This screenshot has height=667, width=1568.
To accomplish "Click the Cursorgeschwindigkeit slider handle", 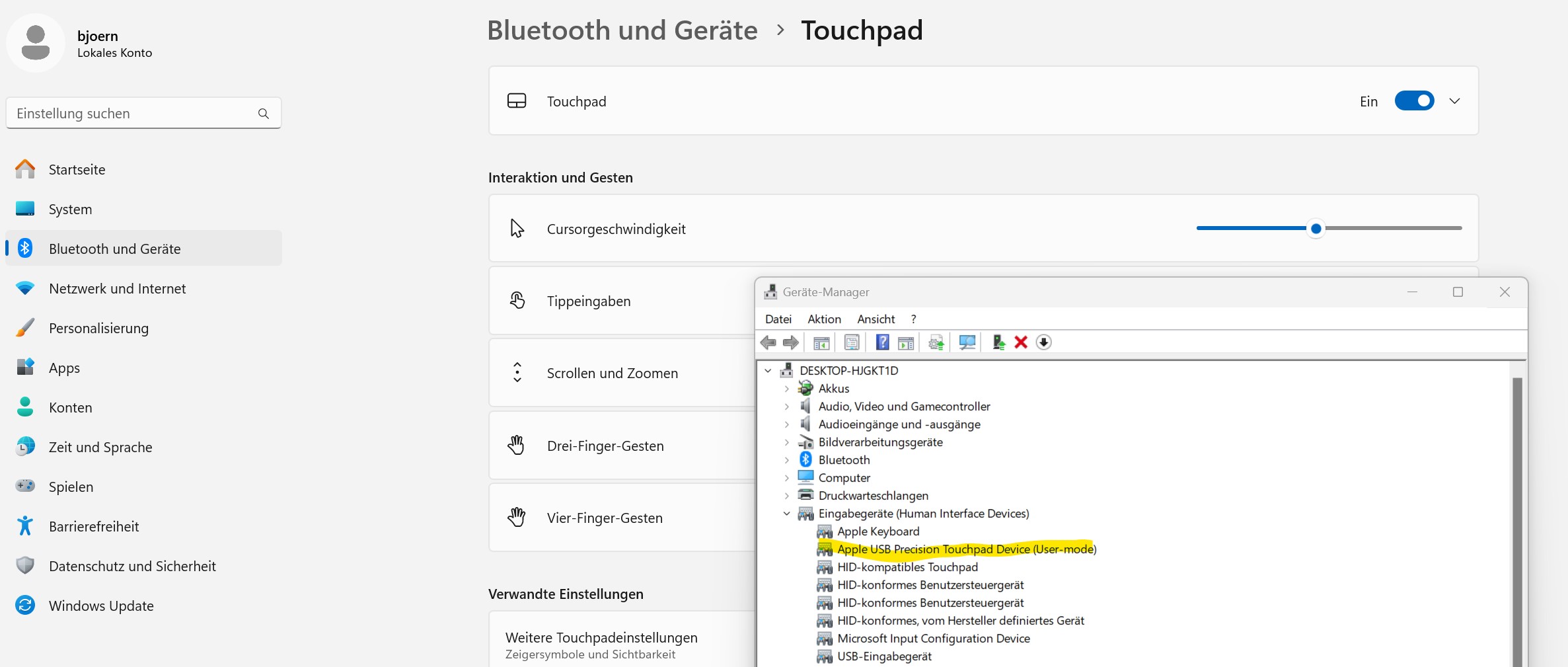I will click(1316, 229).
